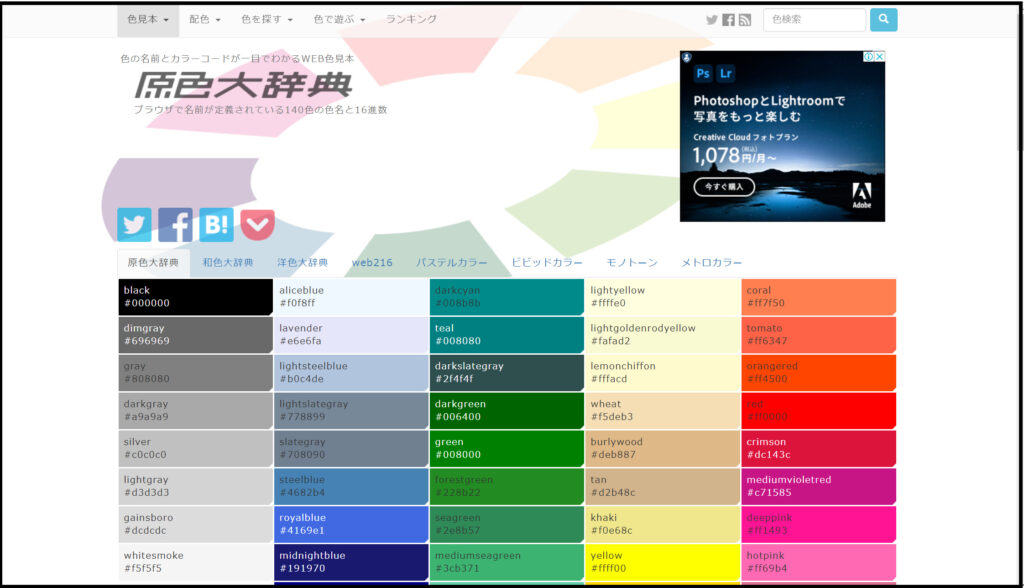Pick the lightslategray #778899 swatch
The height and width of the screenshot is (588, 1024).
coord(351,411)
